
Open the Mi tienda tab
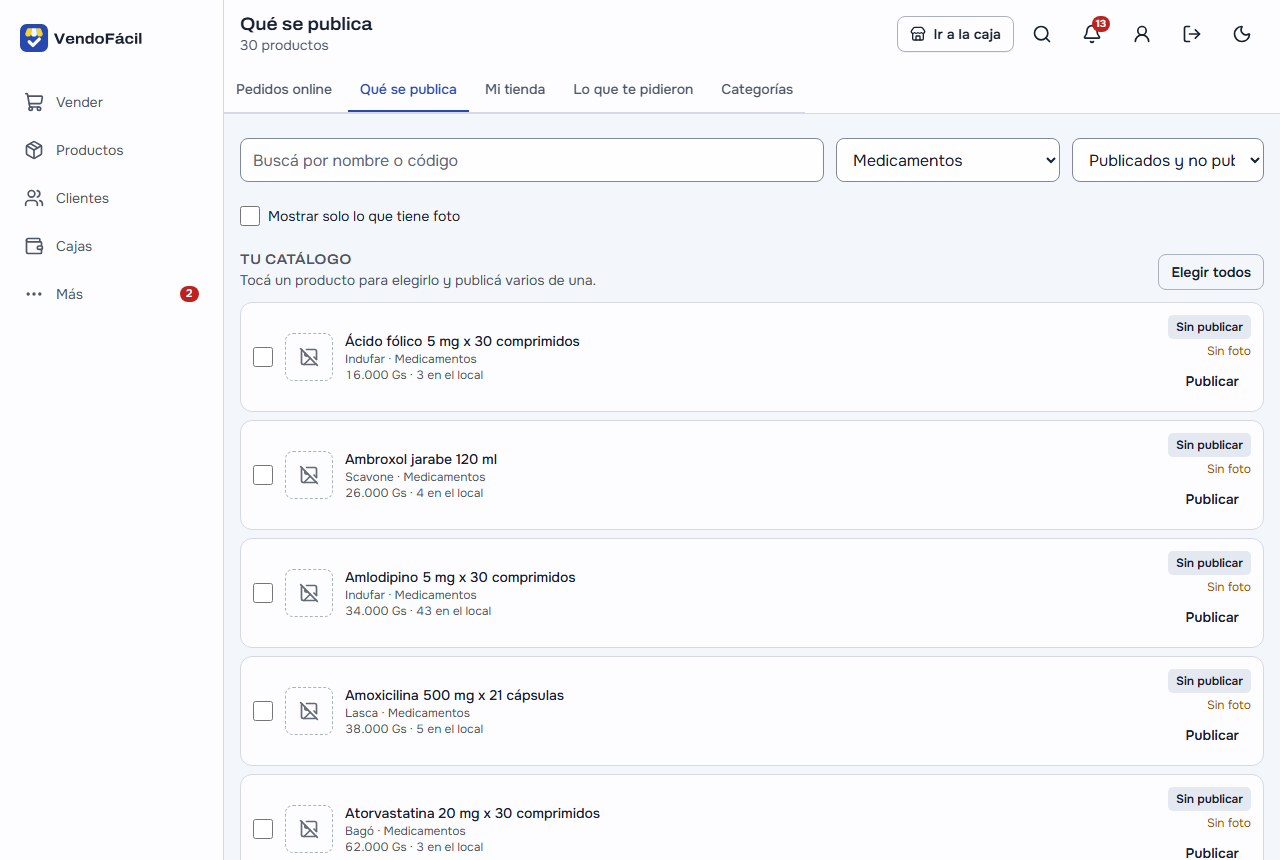(x=515, y=89)
